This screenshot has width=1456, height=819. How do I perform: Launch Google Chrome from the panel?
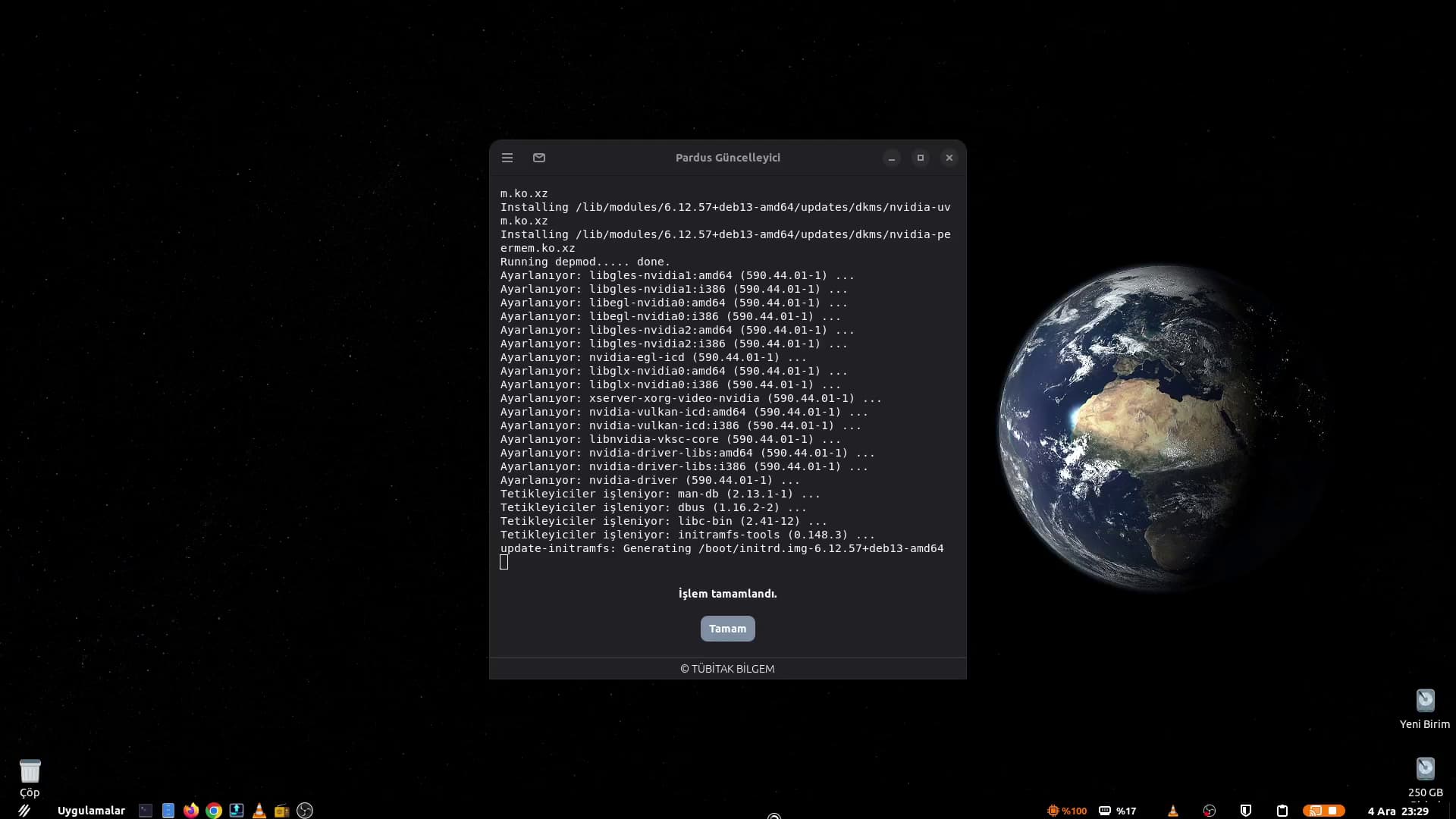(214, 811)
